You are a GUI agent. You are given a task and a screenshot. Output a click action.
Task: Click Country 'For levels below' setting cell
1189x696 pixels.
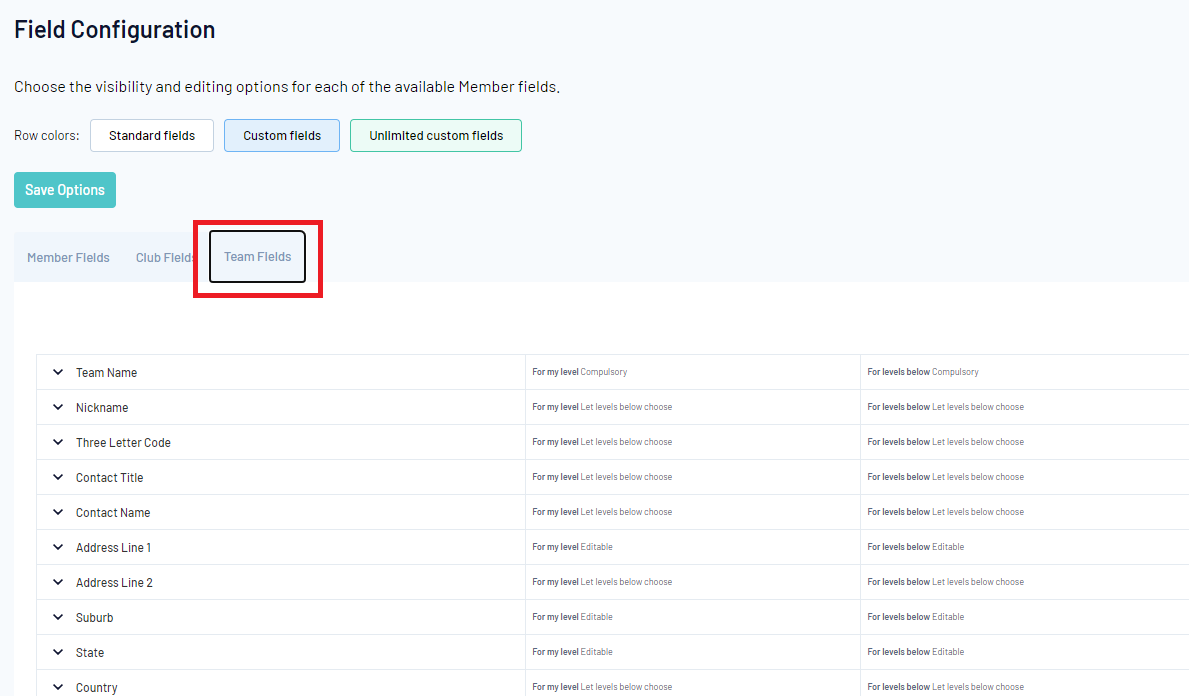1024,683
